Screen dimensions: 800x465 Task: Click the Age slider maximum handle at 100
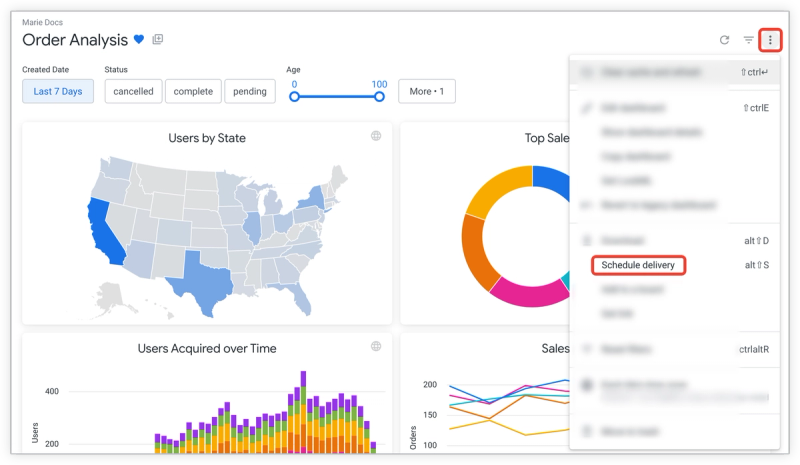[x=379, y=96]
